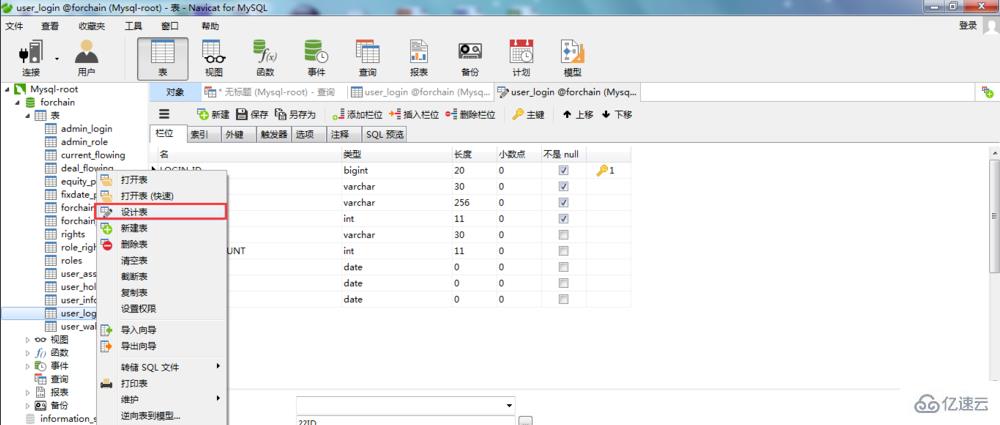The height and width of the screenshot is (425, 1000).
Task: Set 主键 primary key
Action: click(529, 114)
